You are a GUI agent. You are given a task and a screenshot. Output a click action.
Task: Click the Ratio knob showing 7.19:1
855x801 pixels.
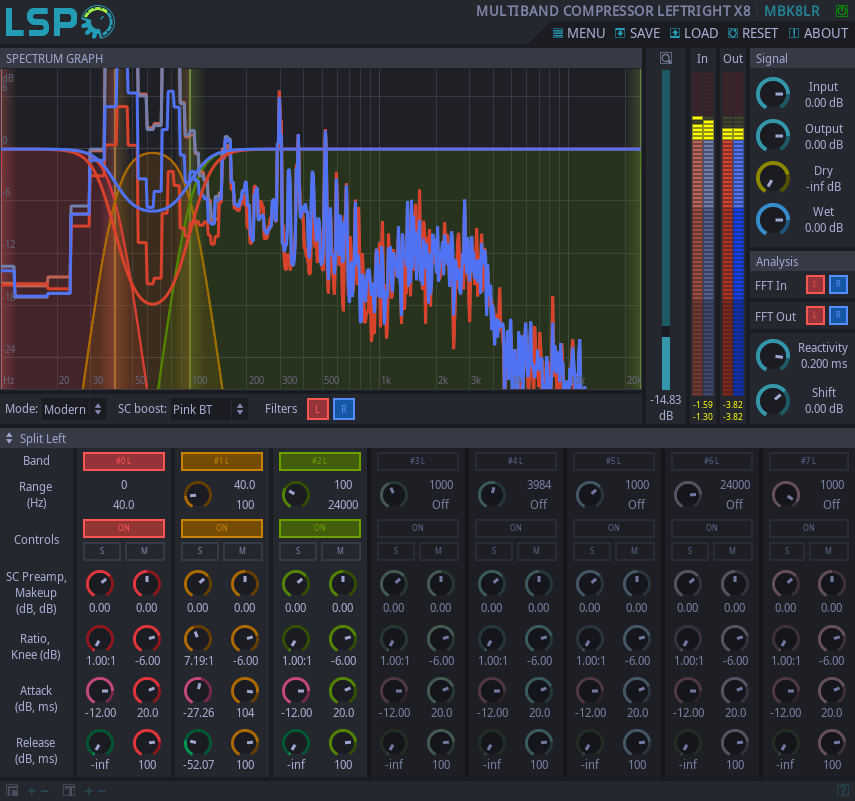(x=197, y=639)
